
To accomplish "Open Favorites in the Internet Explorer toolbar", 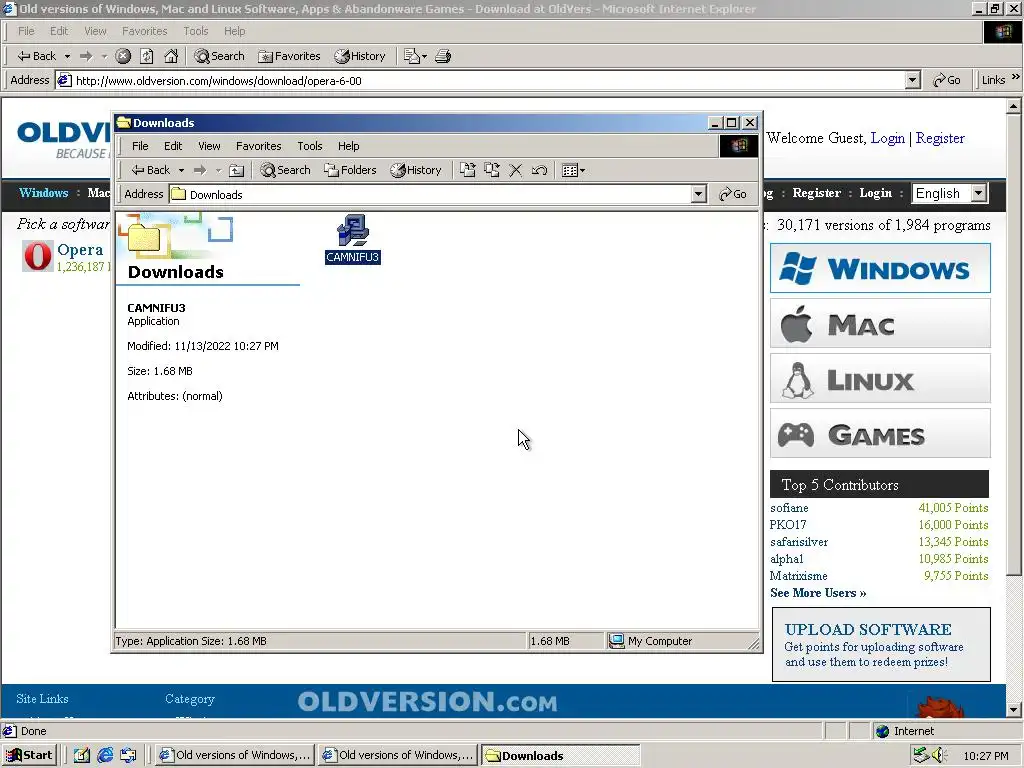I will click(x=289, y=56).
